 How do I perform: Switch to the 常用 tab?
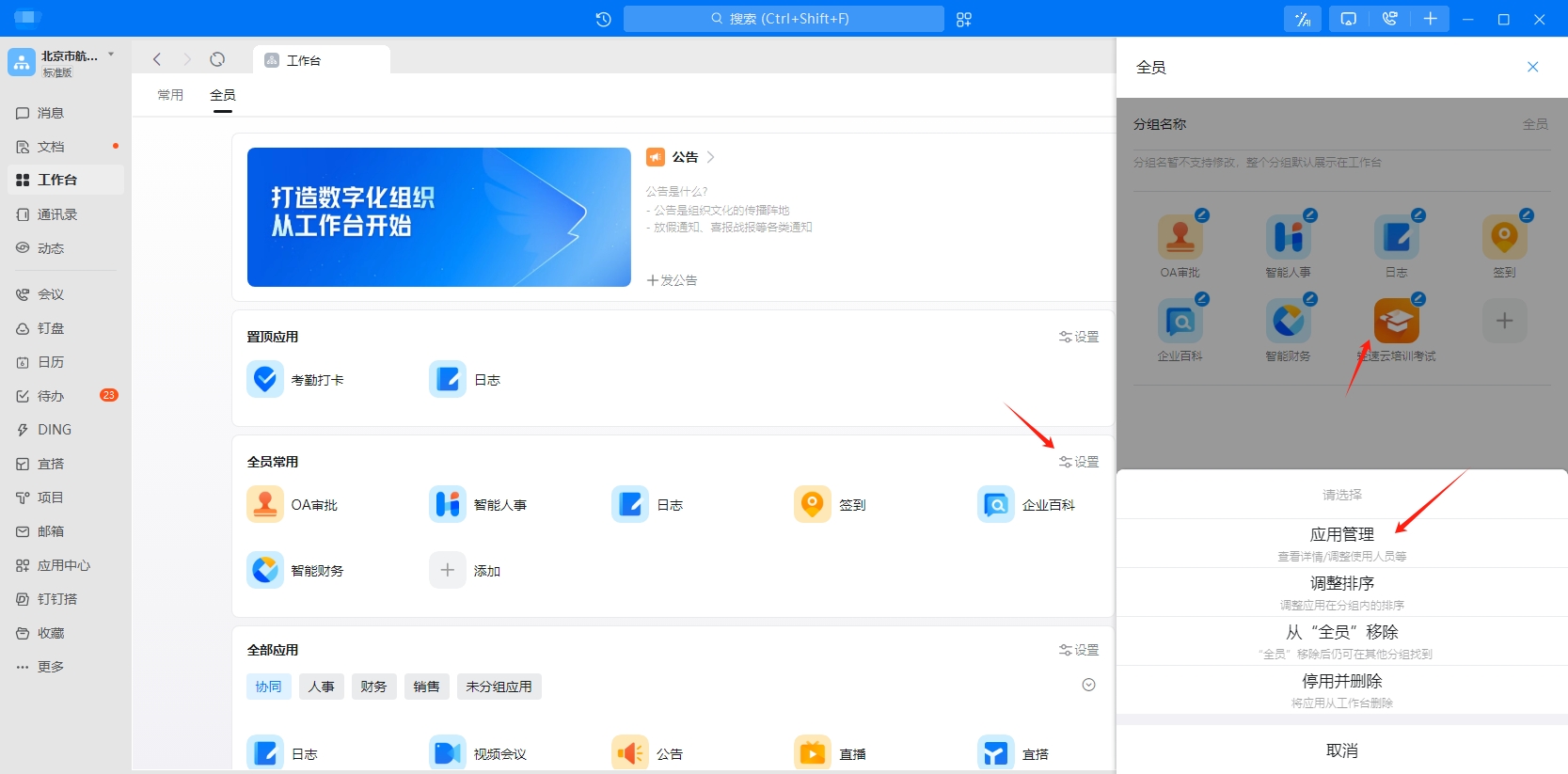170,95
